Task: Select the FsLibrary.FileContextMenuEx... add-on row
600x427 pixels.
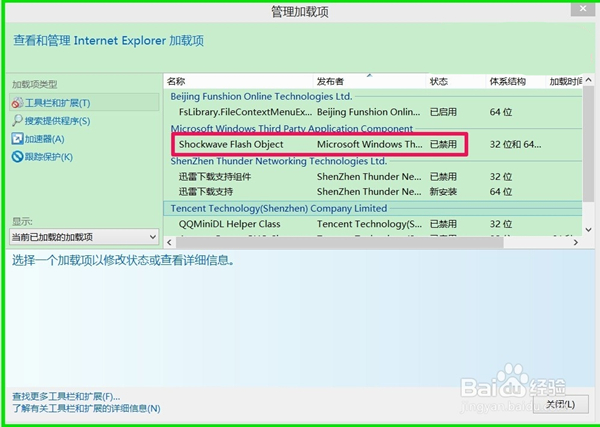Action: tap(373, 112)
